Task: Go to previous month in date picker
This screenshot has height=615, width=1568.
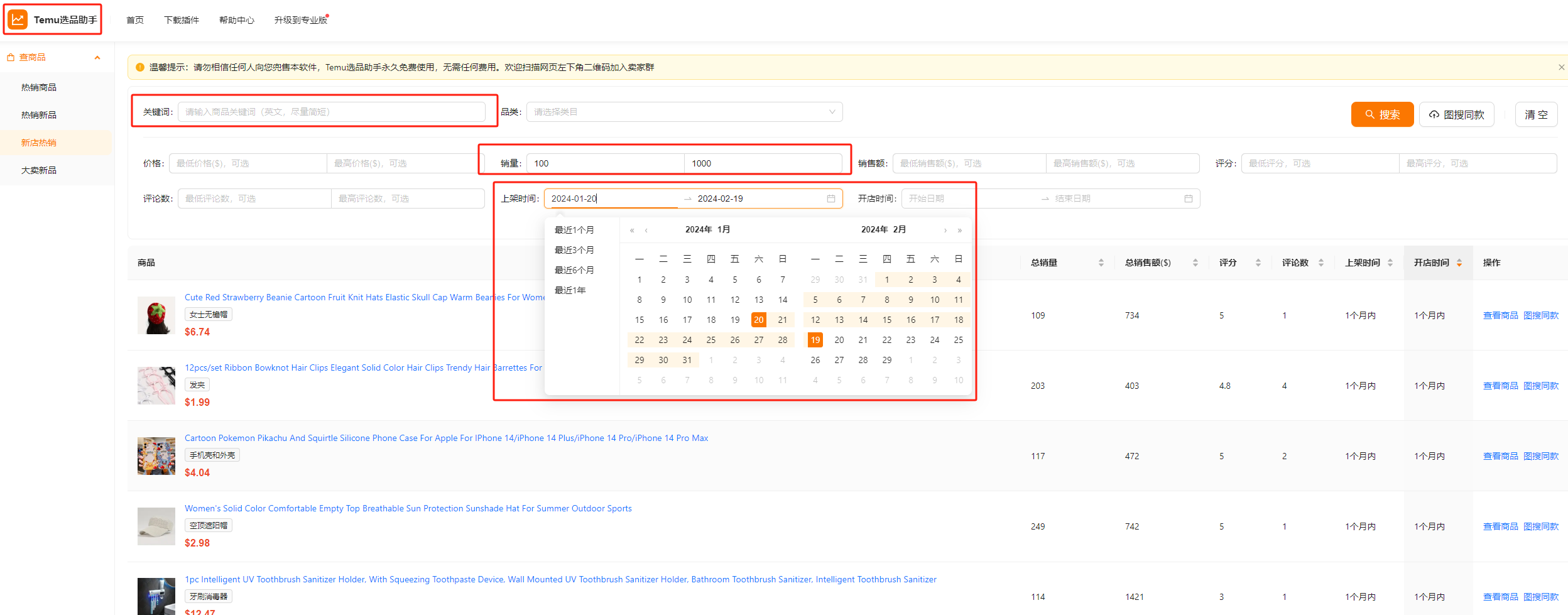Action: click(x=646, y=230)
